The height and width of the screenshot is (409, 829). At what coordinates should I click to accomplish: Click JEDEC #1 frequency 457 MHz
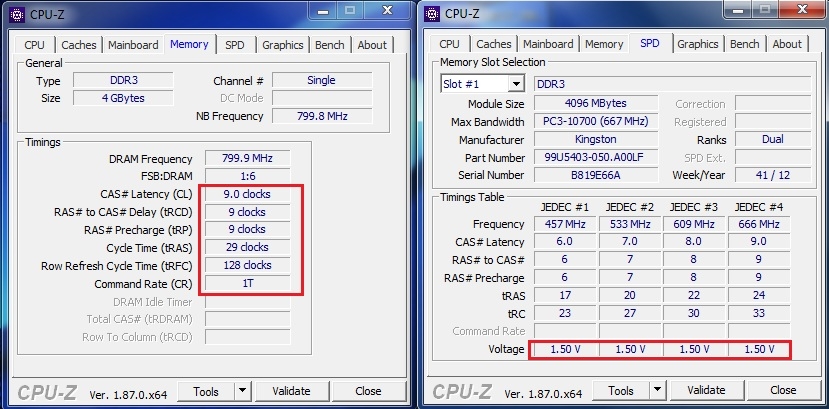pyautogui.click(x=565, y=224)
